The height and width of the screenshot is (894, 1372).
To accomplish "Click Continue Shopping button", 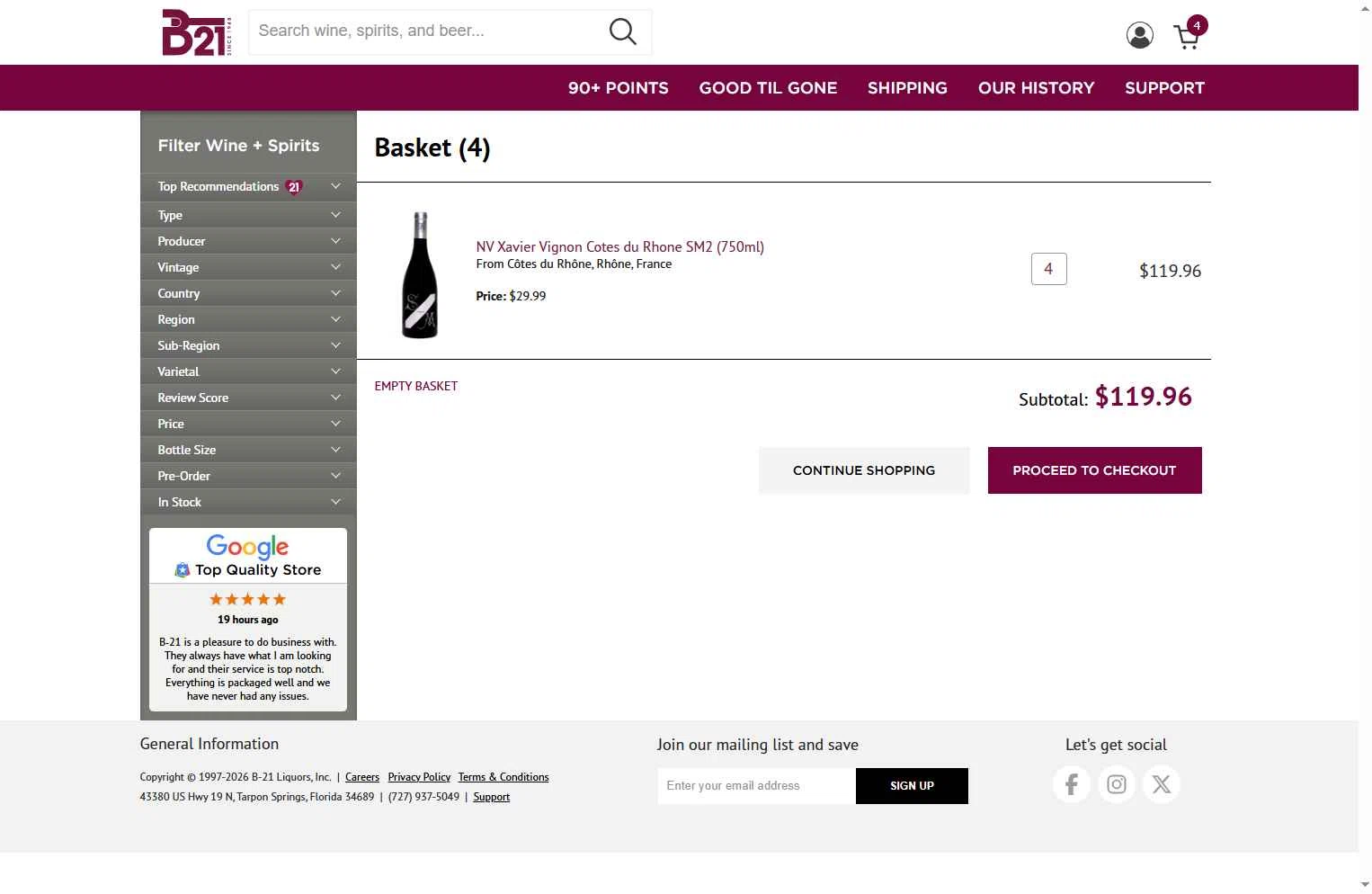I will pos(864,470).
